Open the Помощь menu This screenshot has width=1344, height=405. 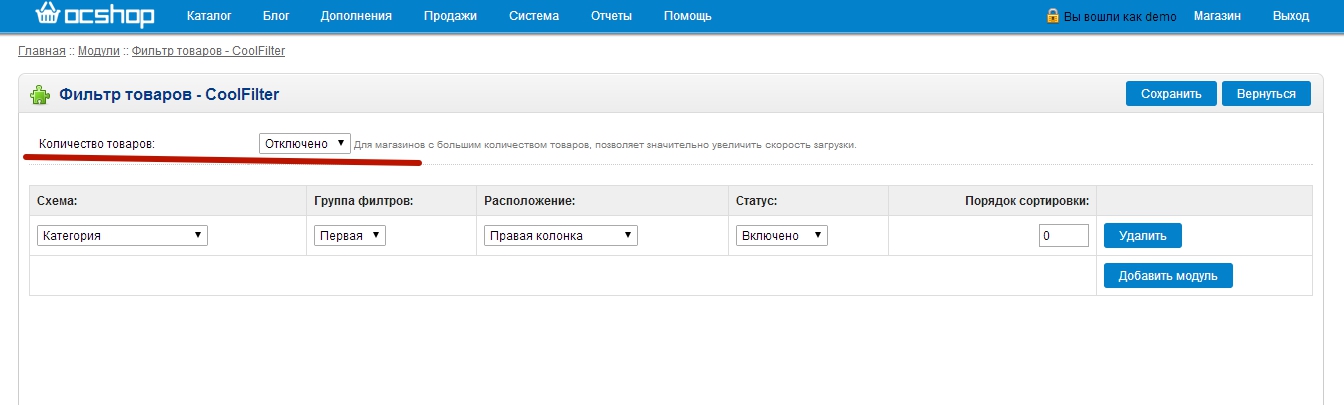688,16
